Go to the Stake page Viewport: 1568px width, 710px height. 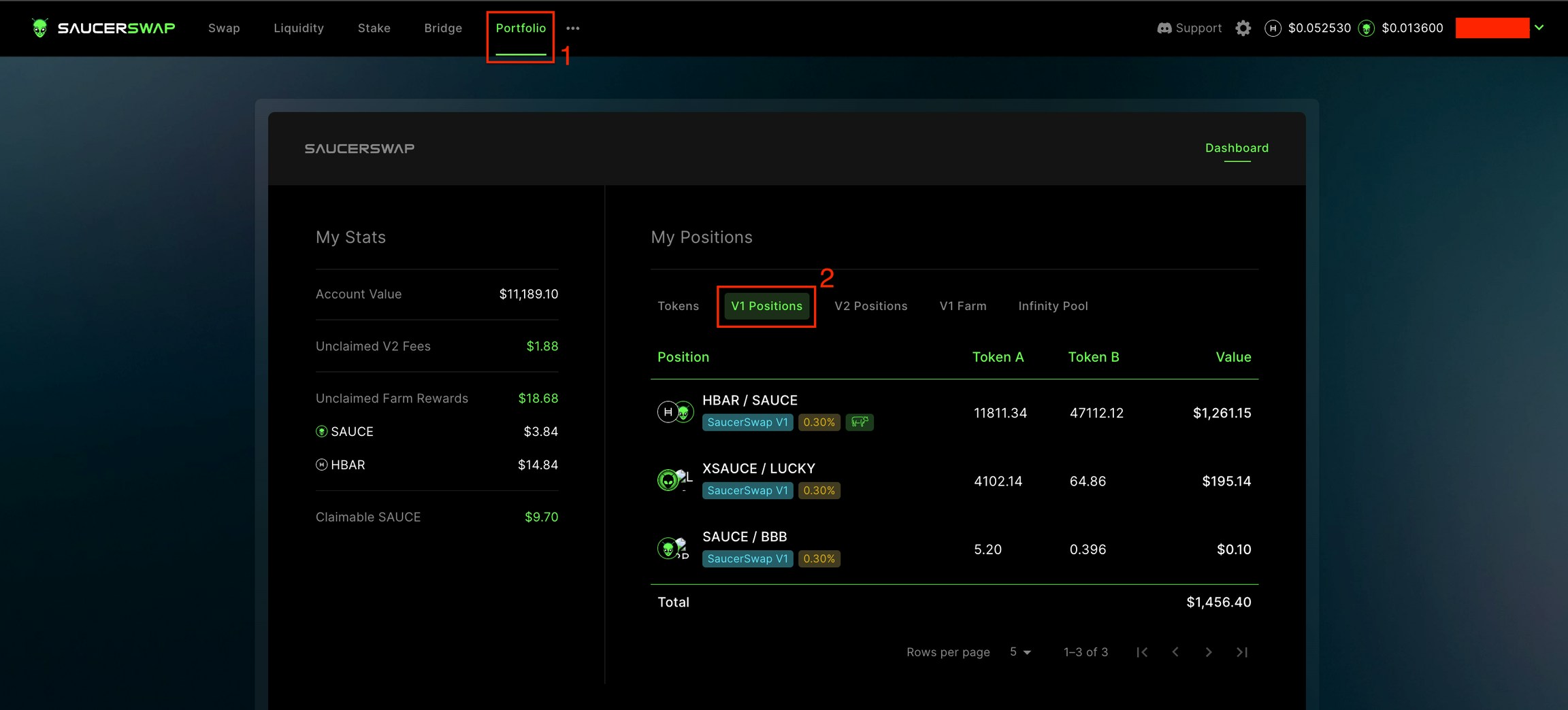(374, 28)
